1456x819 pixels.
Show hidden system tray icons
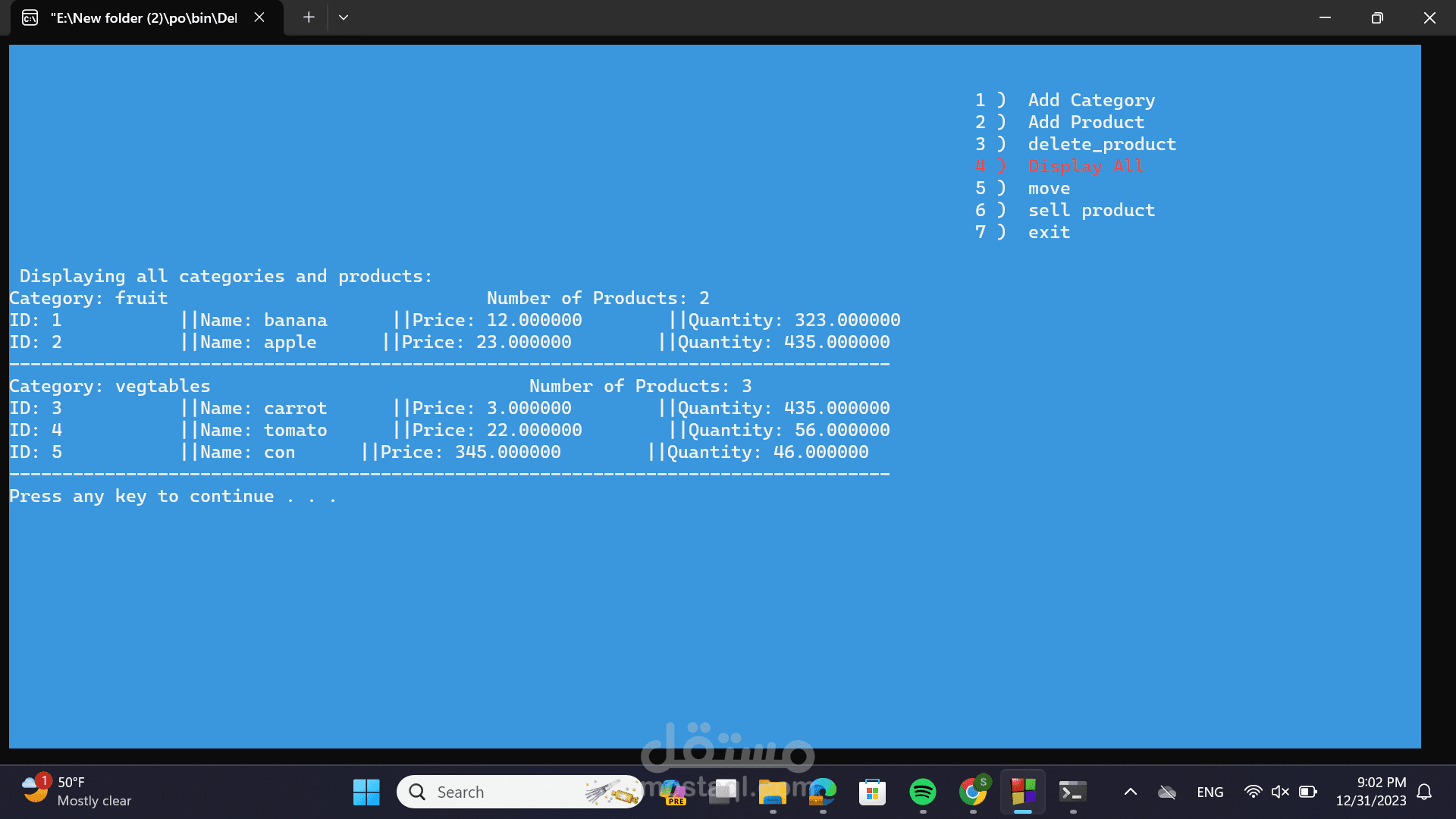point(1130,792)
